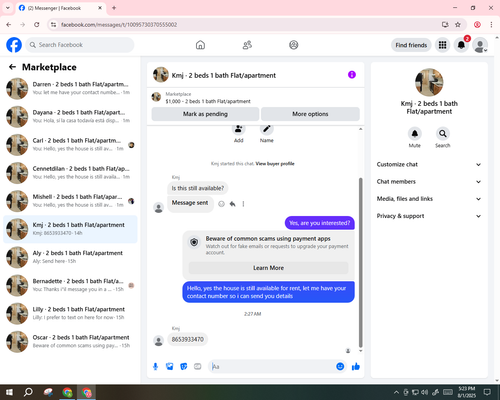Open the Bernadette conversation
The height and width of the screenshot is (400, 500).
pyautogui.click(x=70, y=285)
